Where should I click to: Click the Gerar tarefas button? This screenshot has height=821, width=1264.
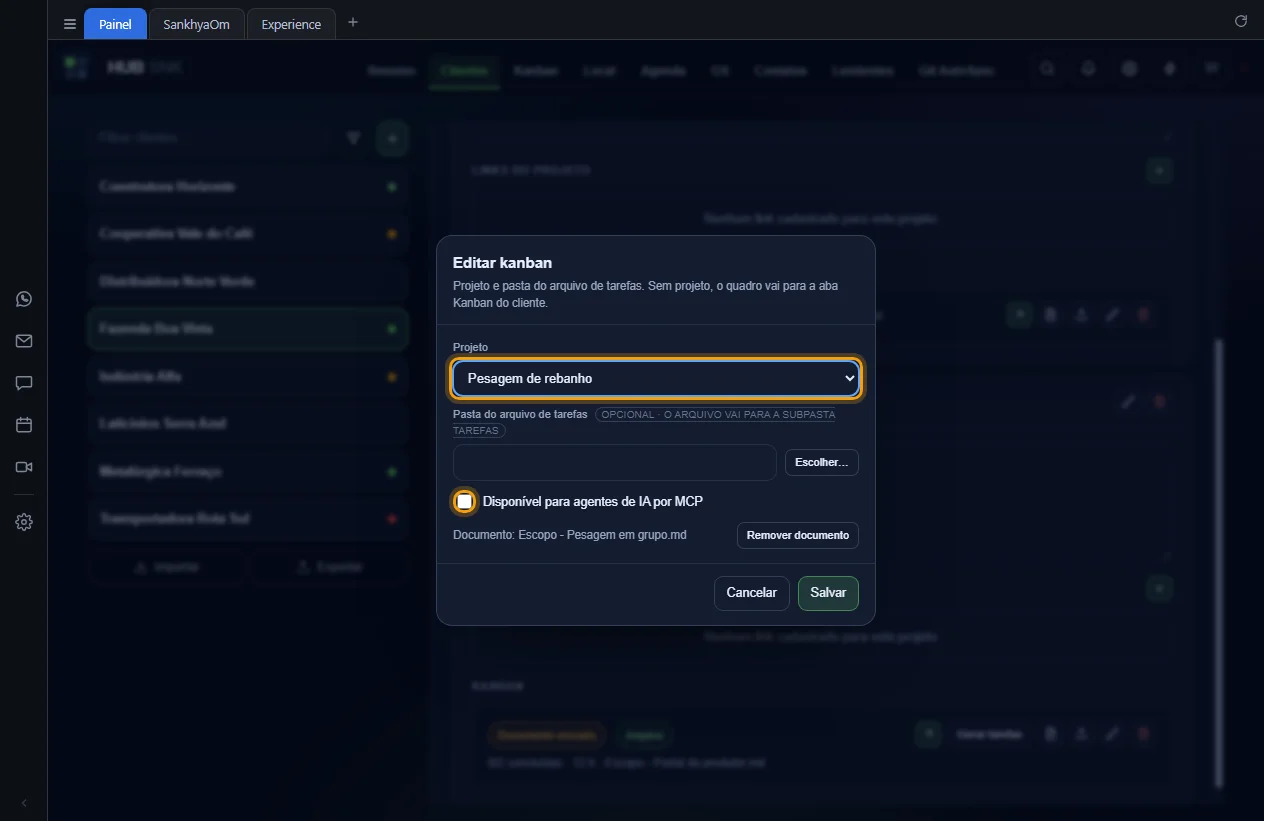tap(988, 734)
